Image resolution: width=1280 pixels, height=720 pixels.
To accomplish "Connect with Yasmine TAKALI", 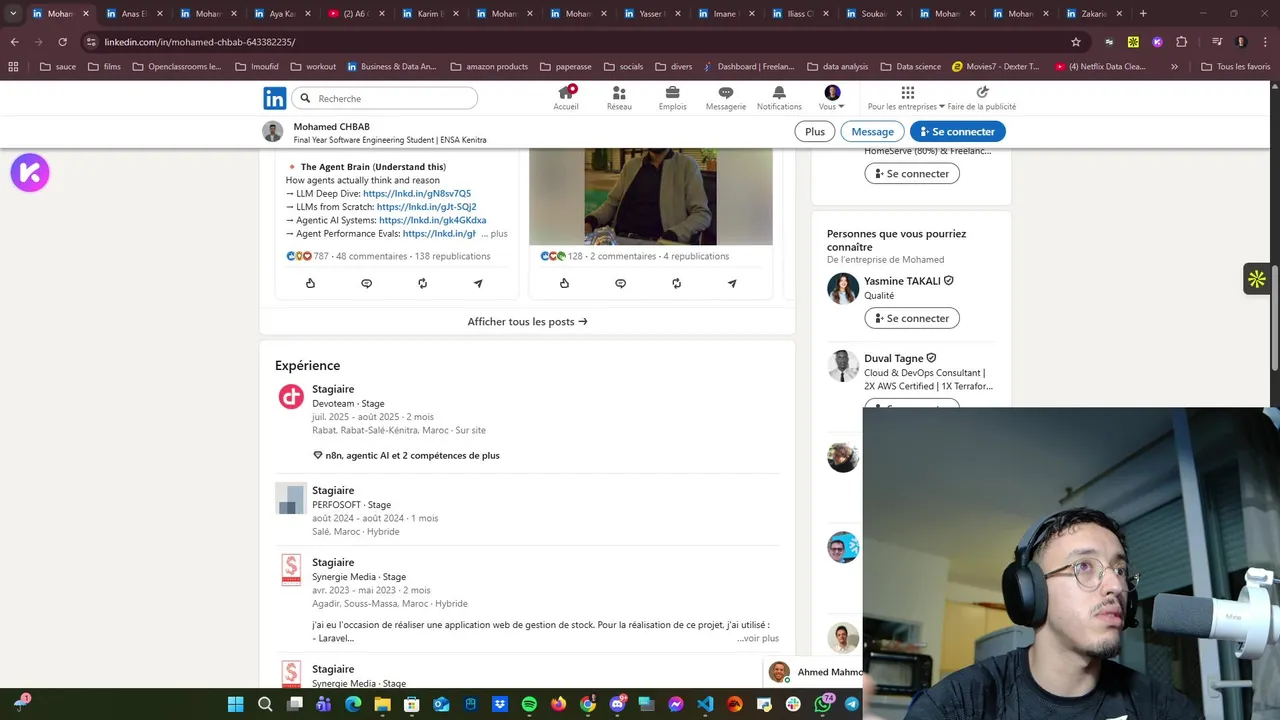I will (x=912, y=318).
